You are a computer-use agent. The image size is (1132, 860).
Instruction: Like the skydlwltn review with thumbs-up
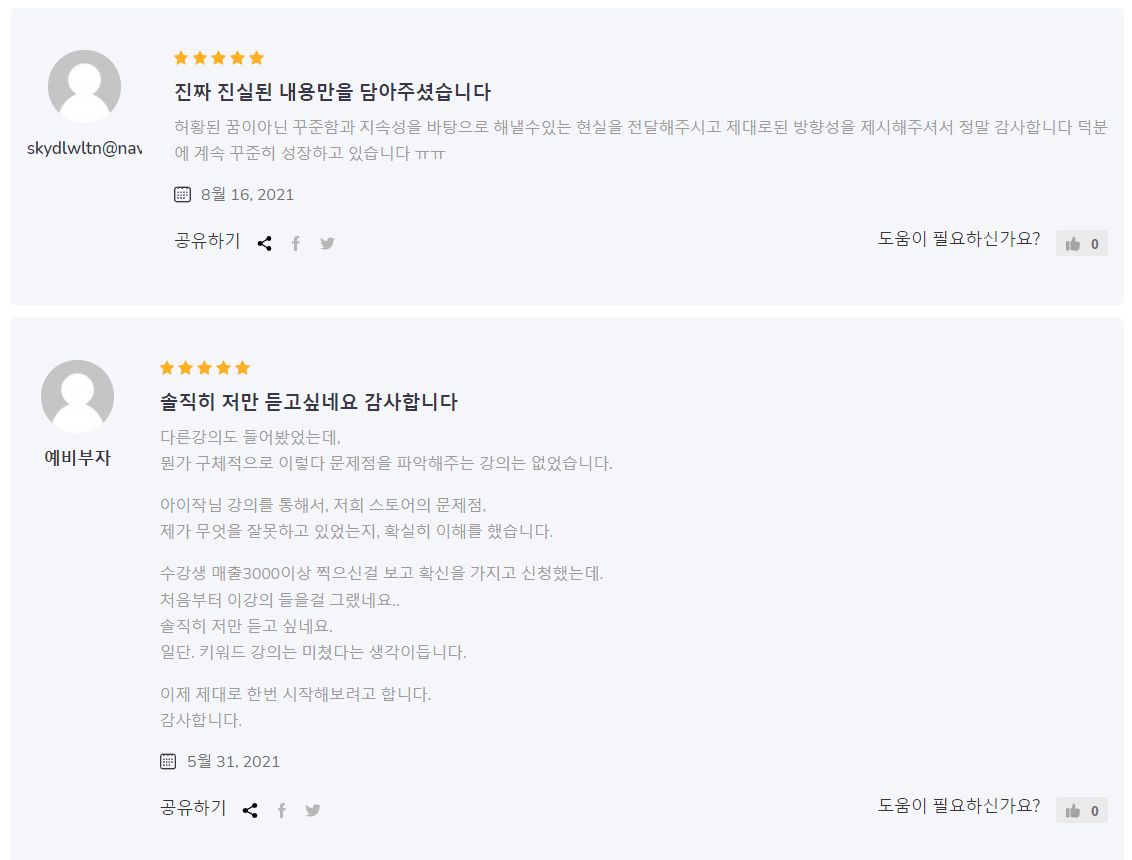click(x=1081, y=243)
